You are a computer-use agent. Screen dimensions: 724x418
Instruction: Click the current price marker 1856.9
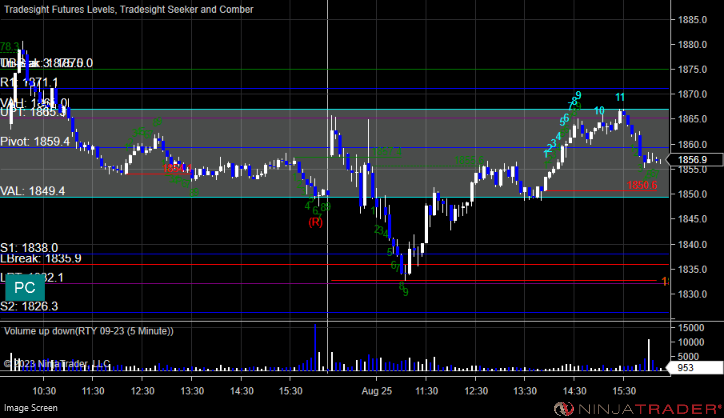pyautogui.click(x=696, y=160)
